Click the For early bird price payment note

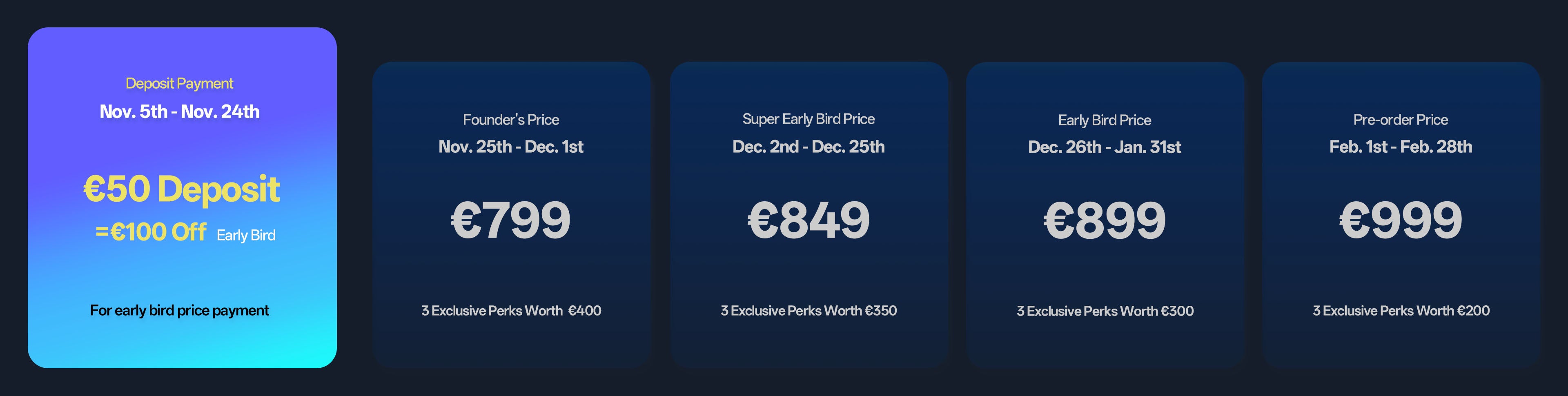[x=179, y=310]
